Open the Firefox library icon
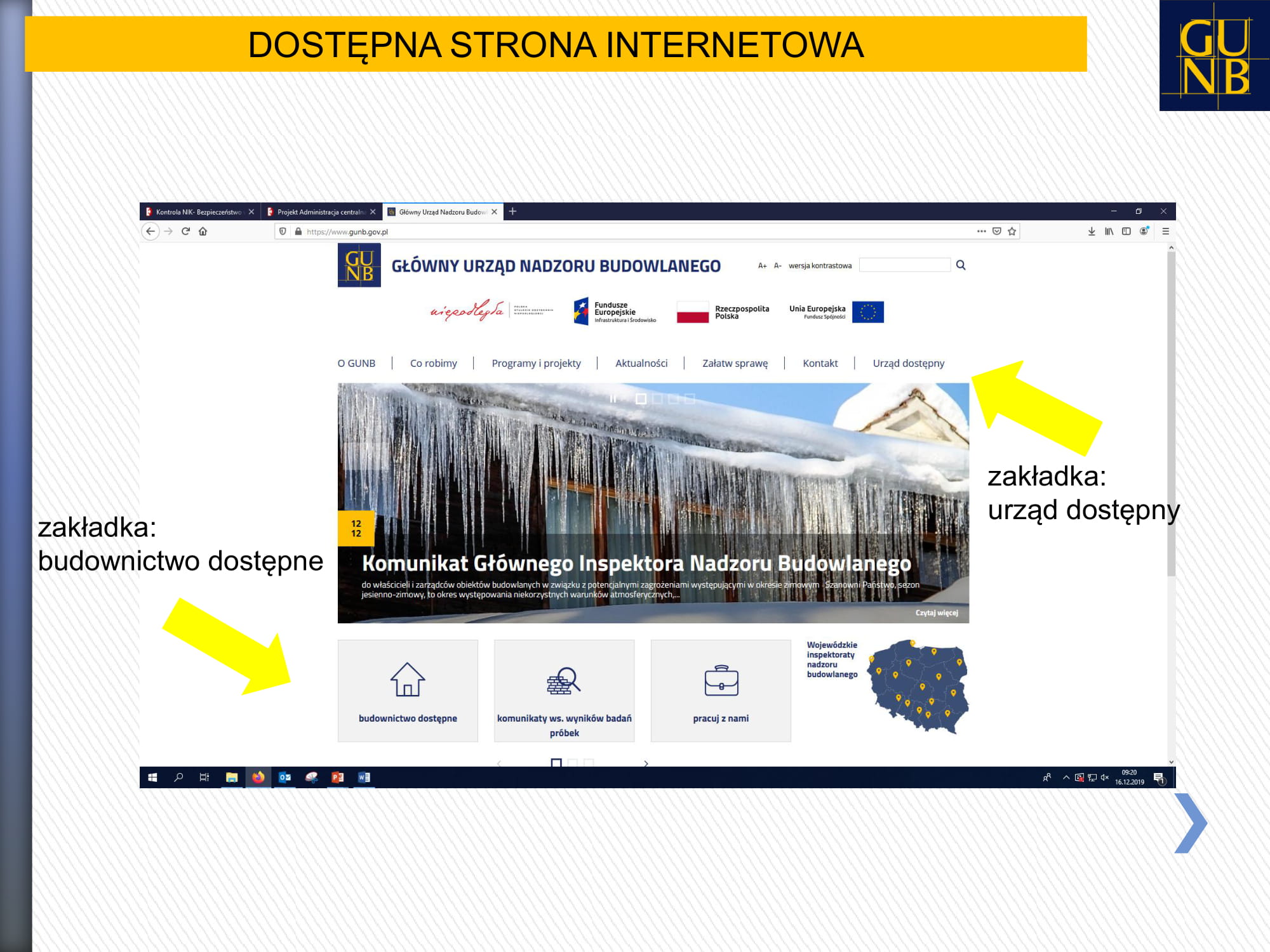 [1109, 231]
